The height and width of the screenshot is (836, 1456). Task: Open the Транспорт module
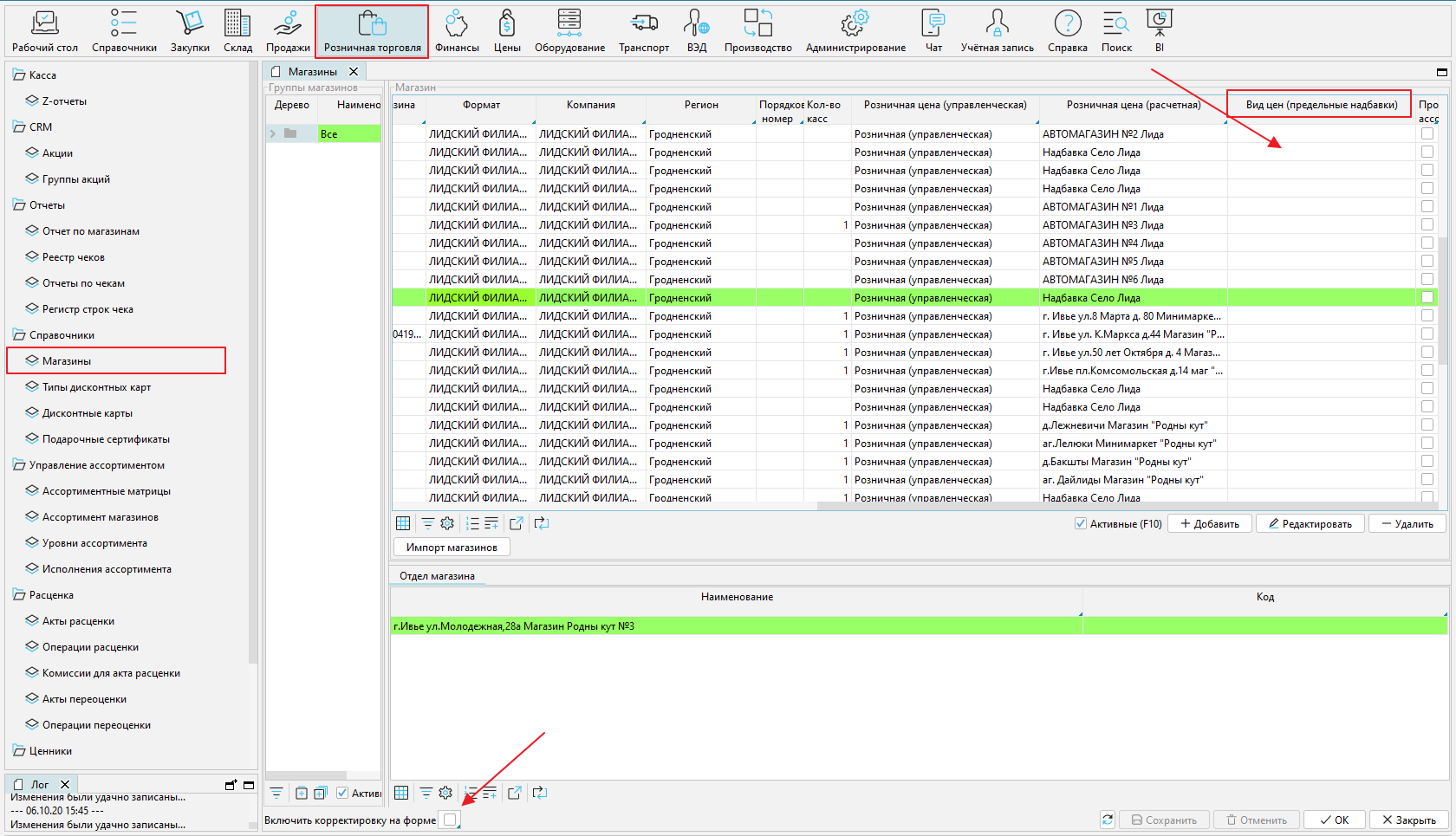643,31
